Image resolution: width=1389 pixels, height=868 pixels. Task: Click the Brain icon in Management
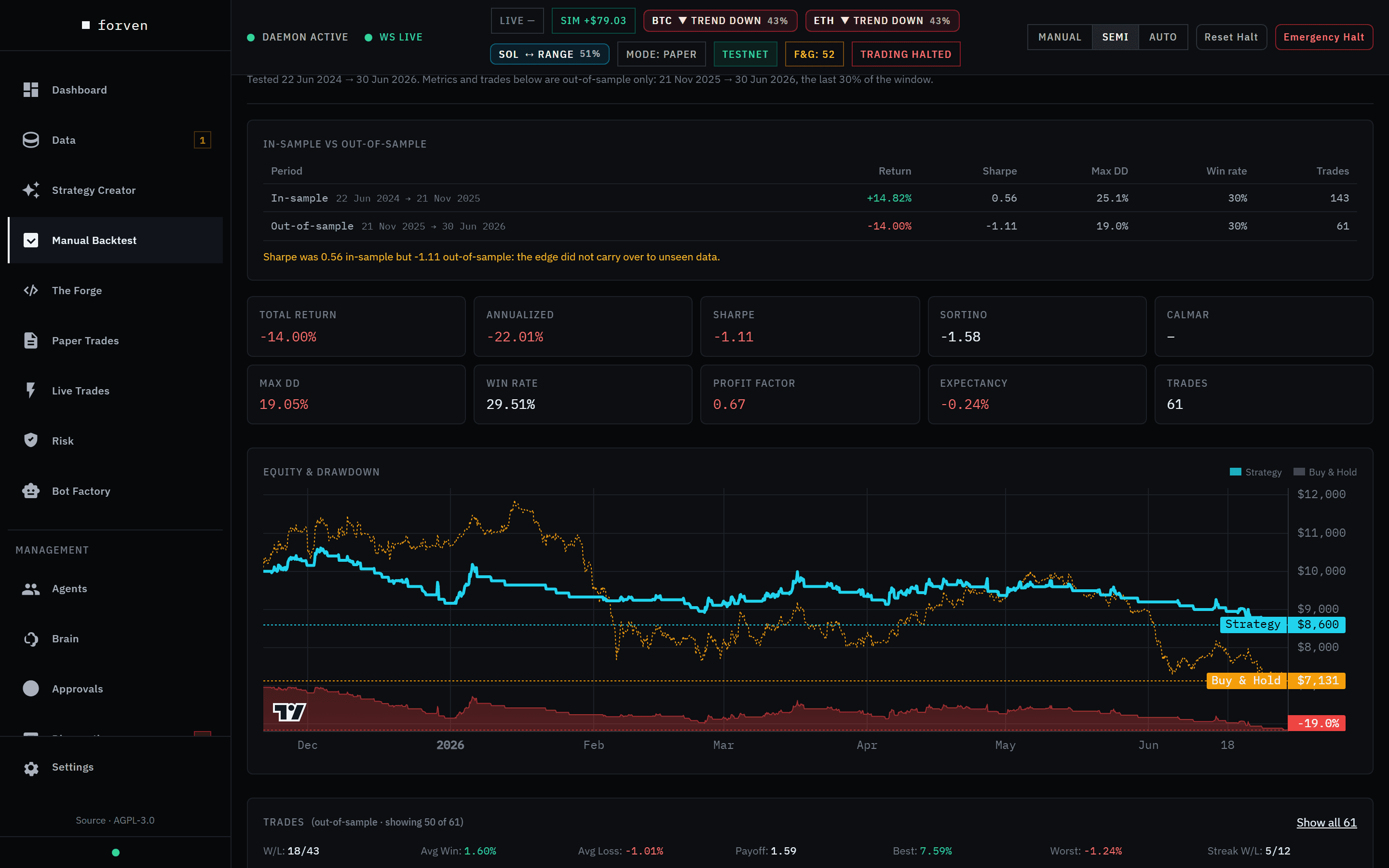click(31, 639)
